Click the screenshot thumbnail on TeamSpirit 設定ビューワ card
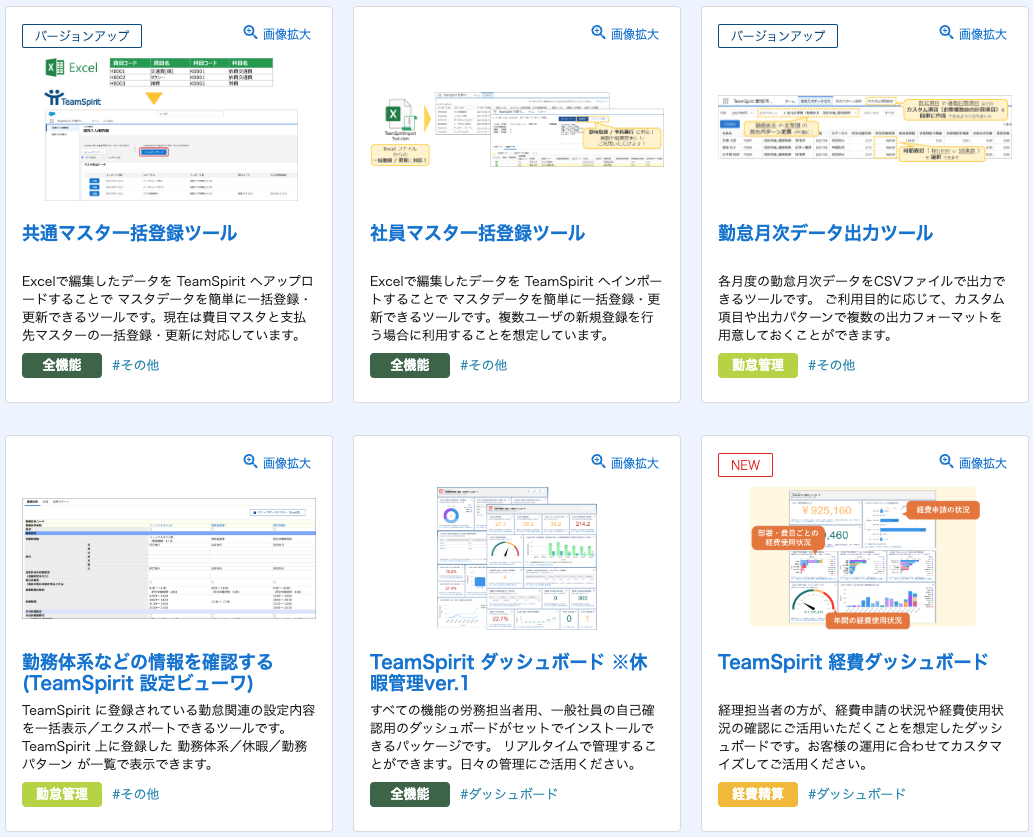This screenshot has width=1033, height=837. click(x=170, y=559)
